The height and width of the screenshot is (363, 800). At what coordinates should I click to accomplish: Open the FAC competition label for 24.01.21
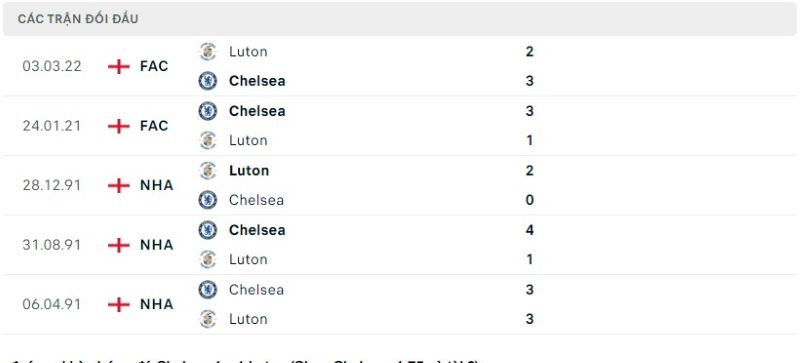(154, 126)
